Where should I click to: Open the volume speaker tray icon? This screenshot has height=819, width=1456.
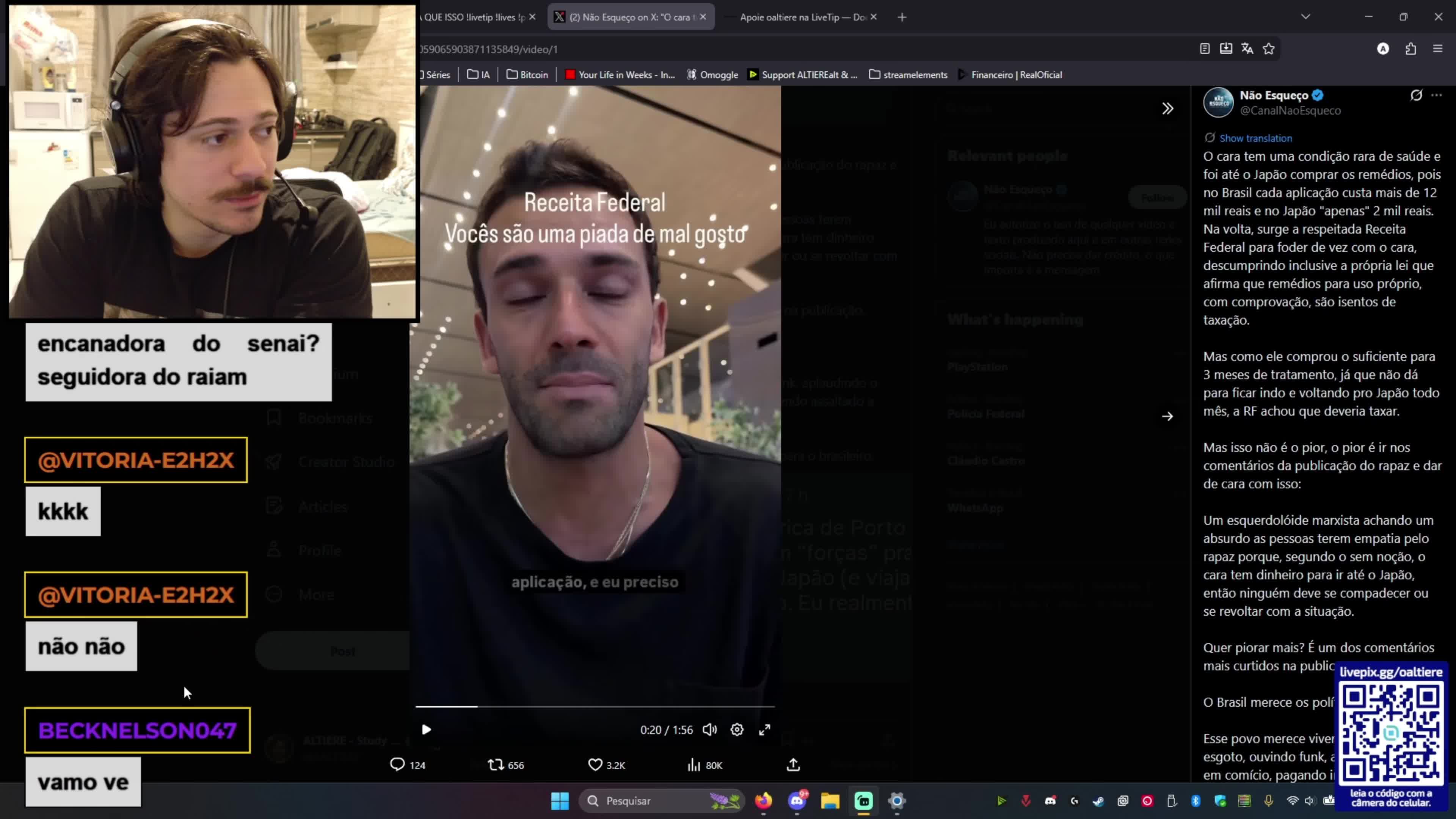1310,801
